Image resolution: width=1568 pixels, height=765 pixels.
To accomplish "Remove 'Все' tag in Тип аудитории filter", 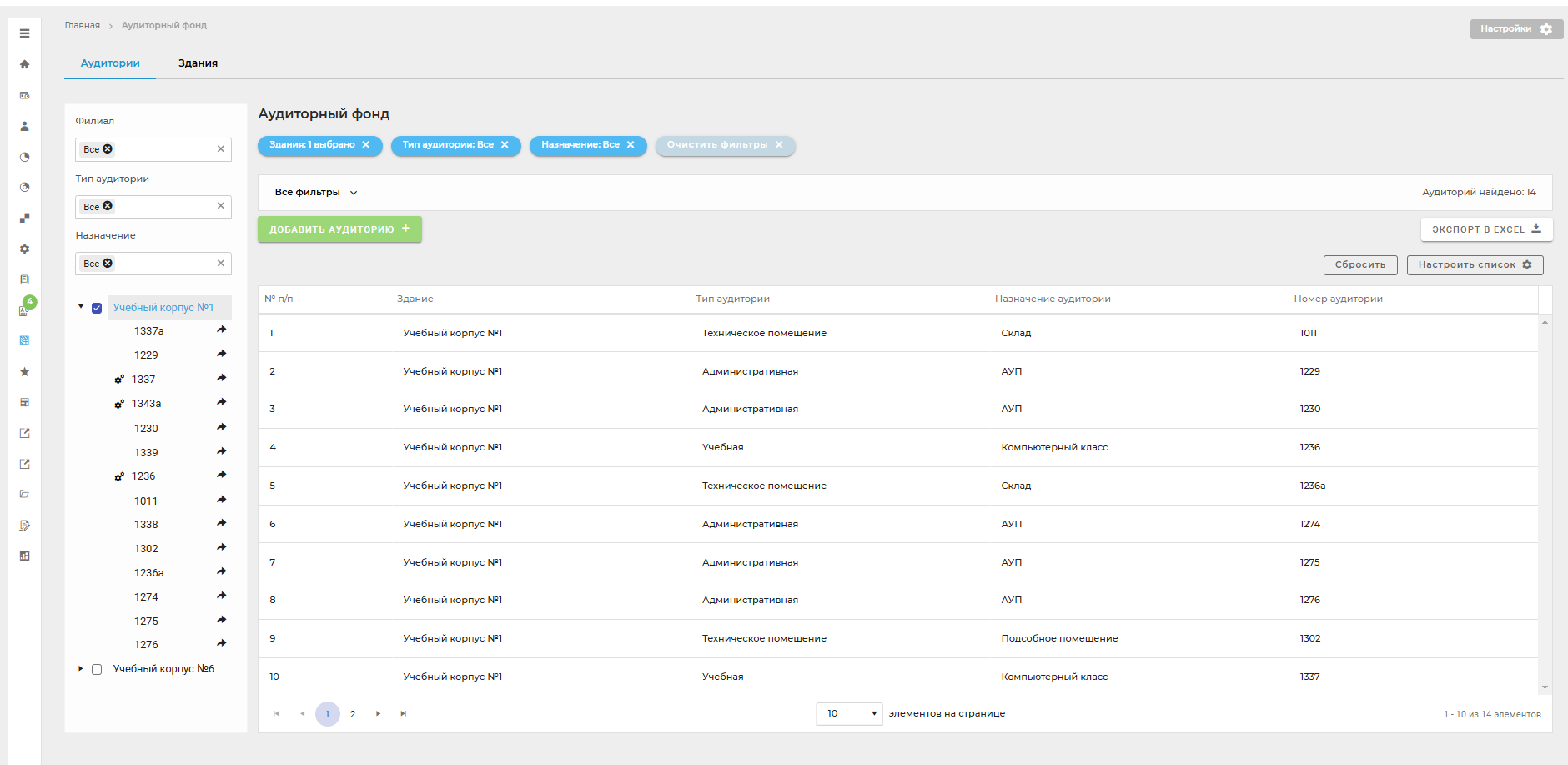I will (x=108, y=206).
